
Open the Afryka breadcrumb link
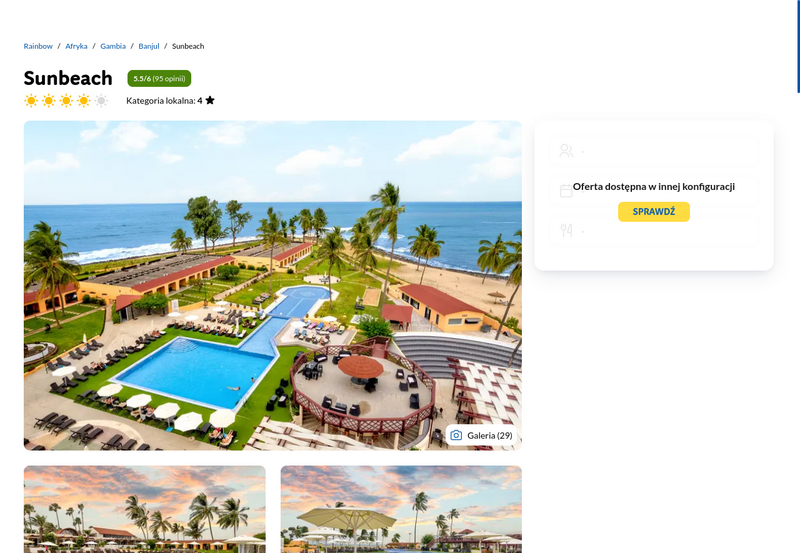pos(76,46)
